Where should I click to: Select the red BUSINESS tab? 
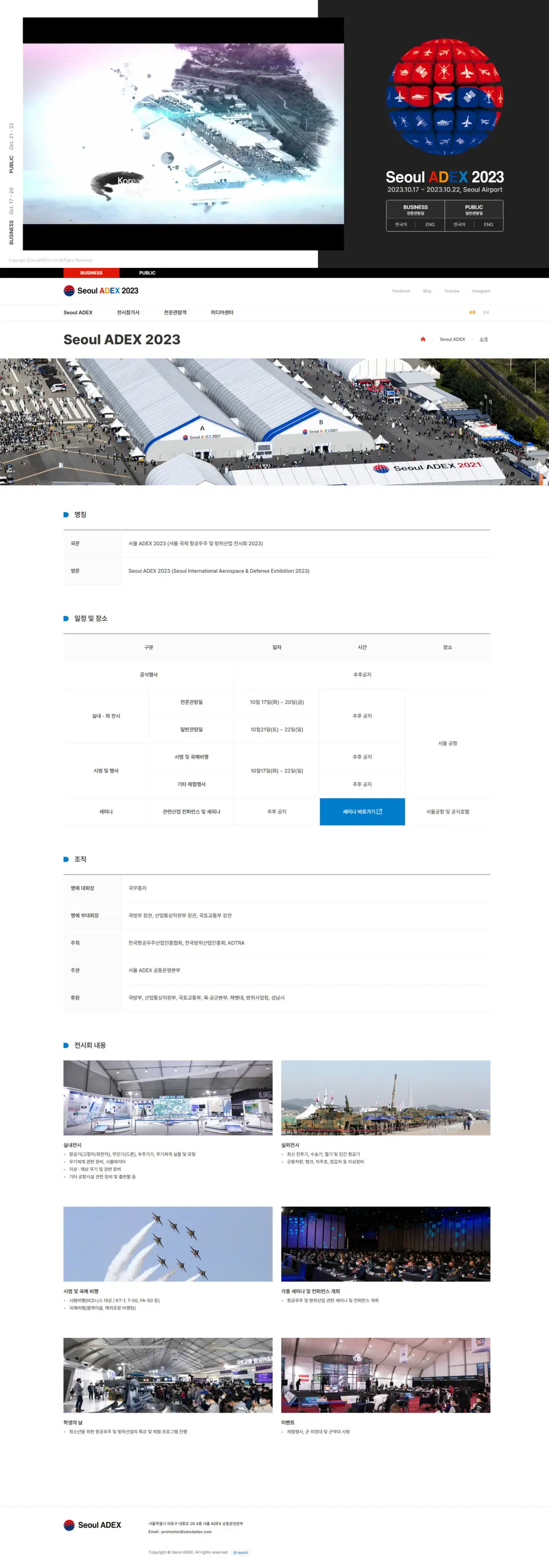point(91,273)
